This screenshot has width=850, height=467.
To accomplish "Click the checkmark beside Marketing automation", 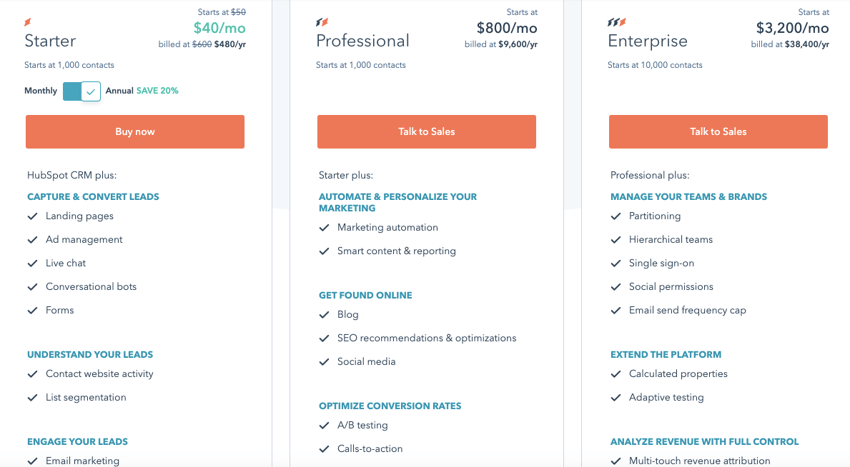I will pyautogui.click(x=324, y=228).
